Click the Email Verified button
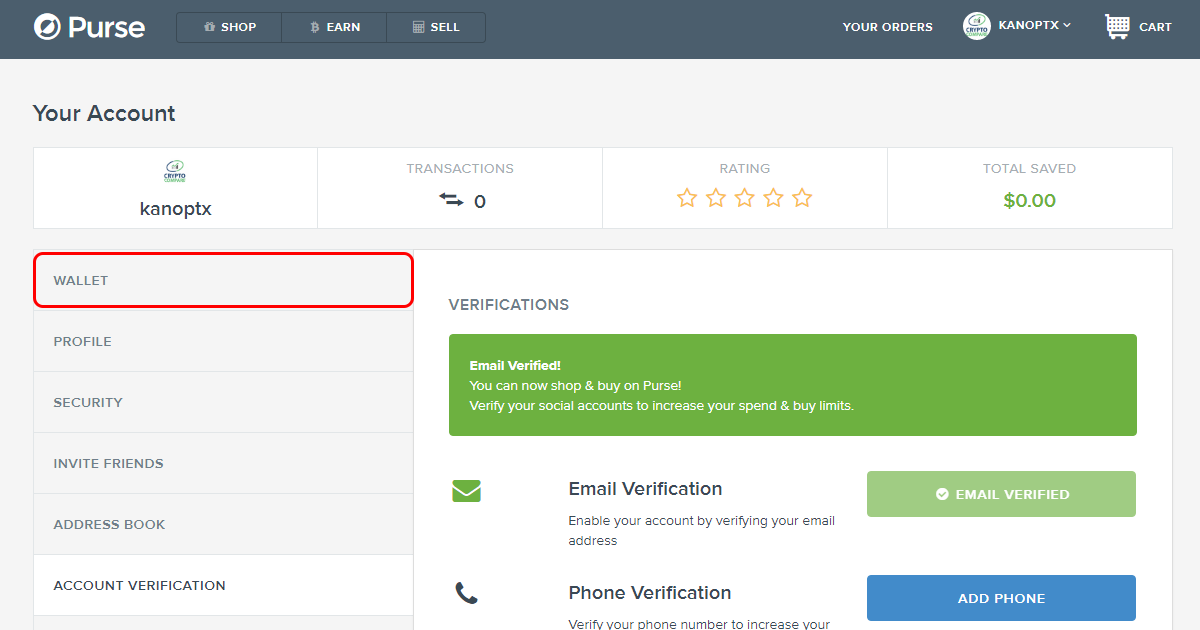 pyautogui.click(x=1001, y=494)
